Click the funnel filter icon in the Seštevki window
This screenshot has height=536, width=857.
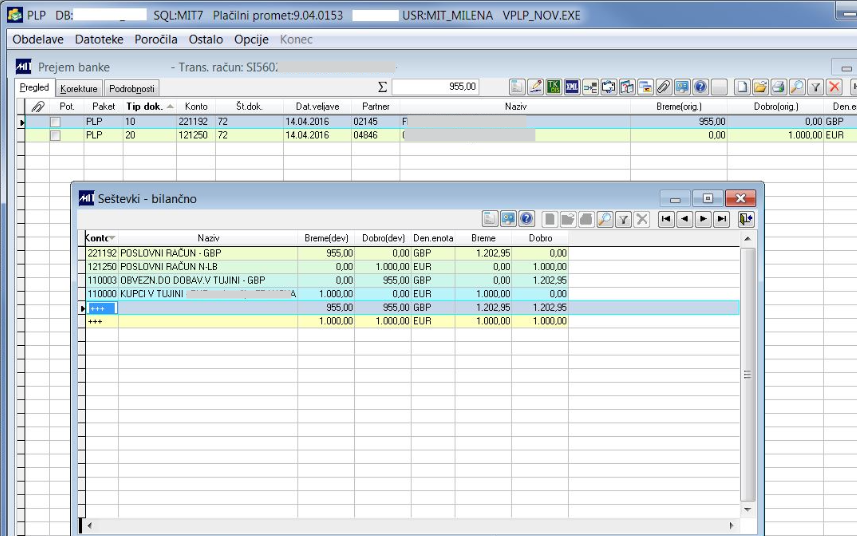pos(623,219)
